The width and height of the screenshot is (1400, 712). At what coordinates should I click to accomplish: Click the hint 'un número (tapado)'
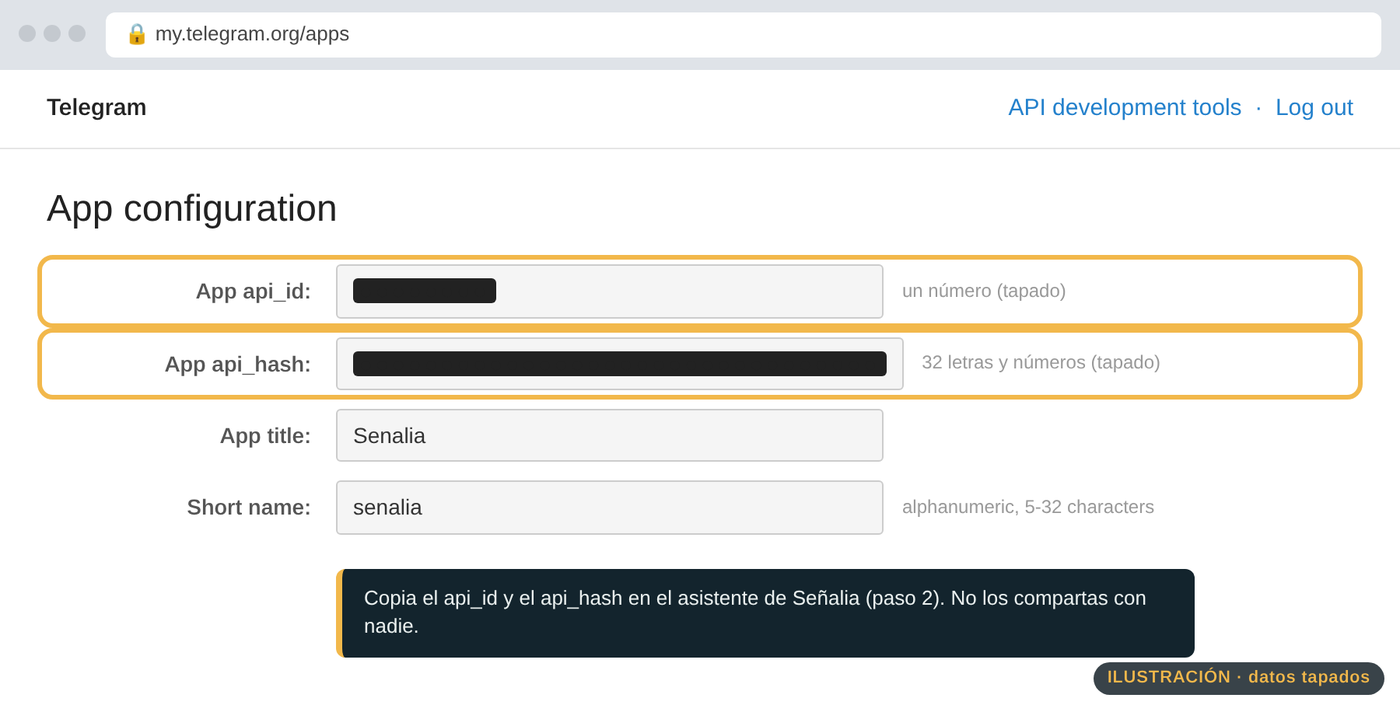[x=984, y=291]
